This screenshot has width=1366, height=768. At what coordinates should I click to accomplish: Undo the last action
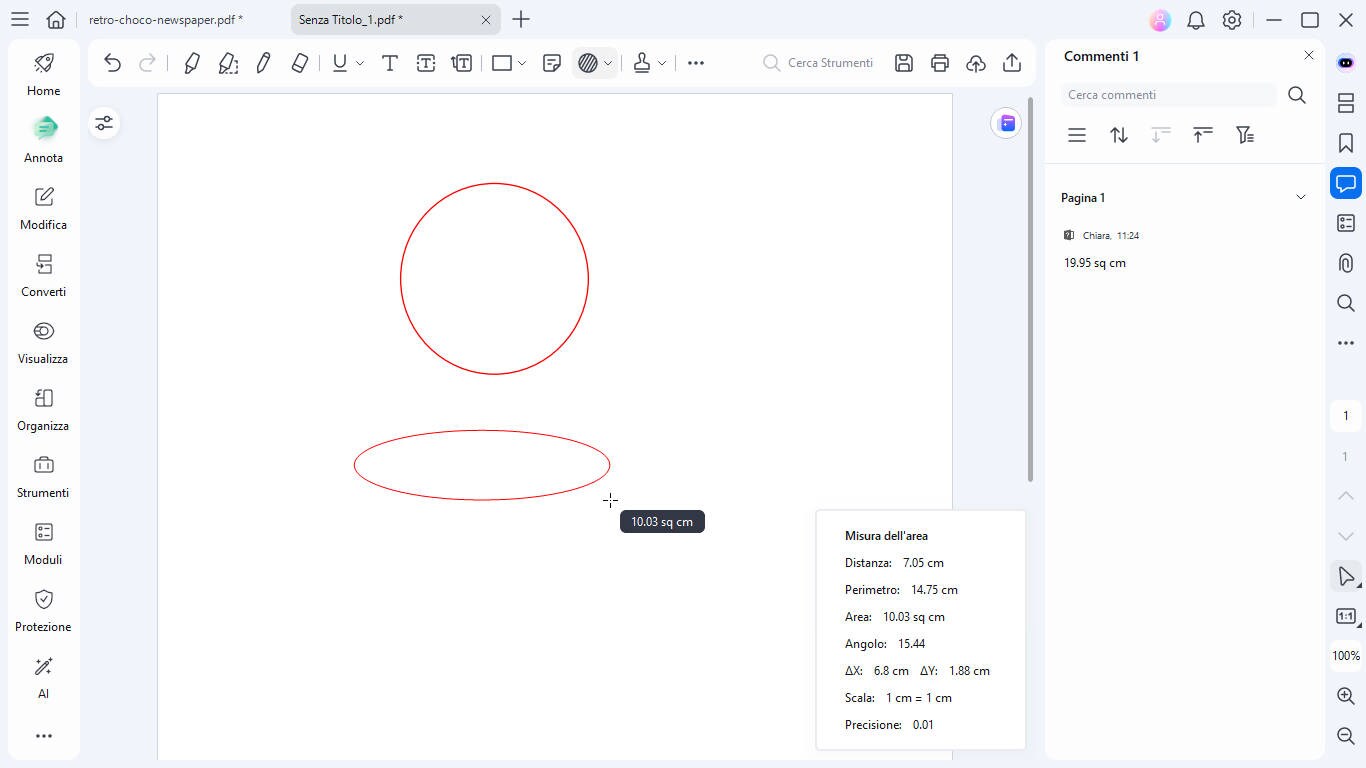112,63
